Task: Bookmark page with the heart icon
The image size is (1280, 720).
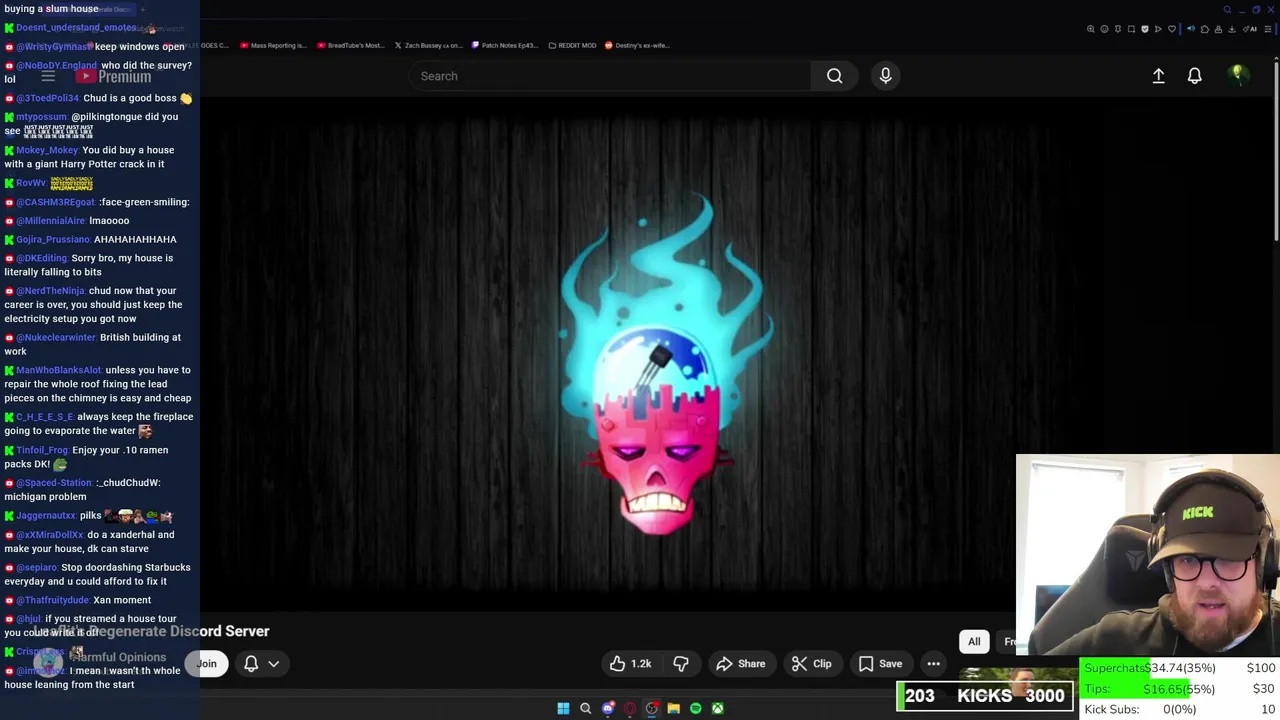Action: [x=1172, y=29]
